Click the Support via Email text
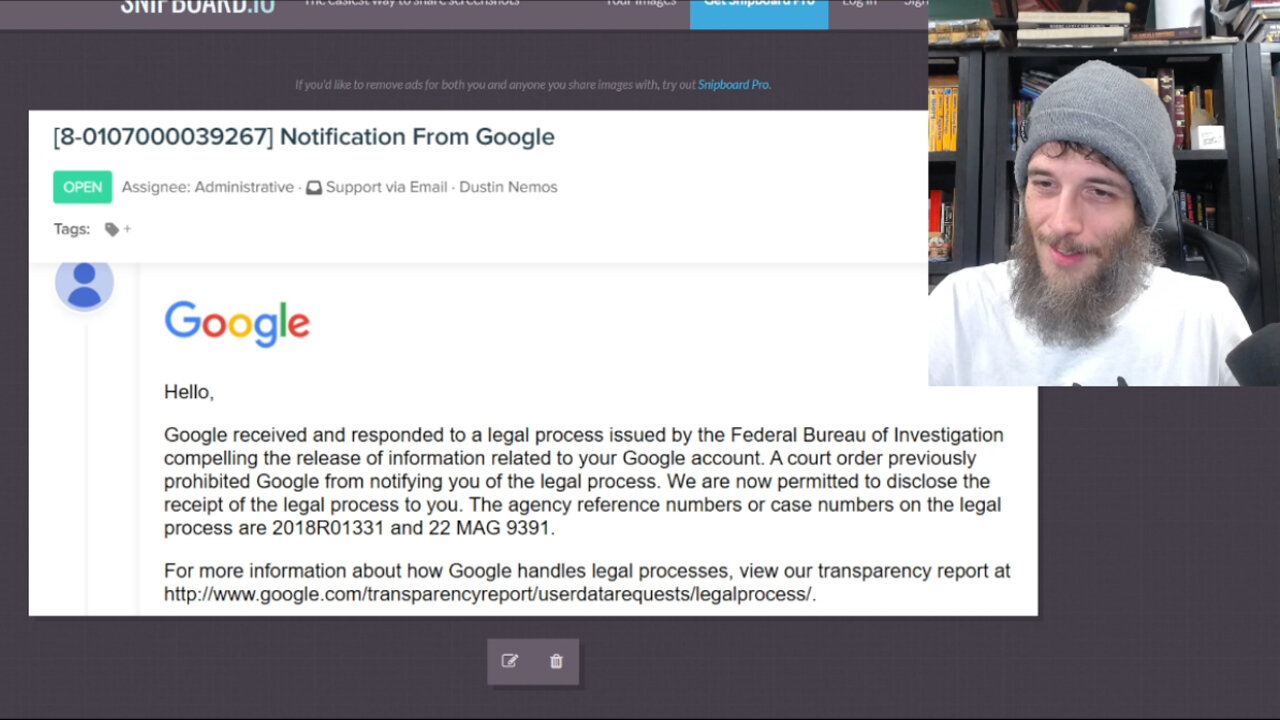1280x720 pixels. [x=386, y=187]
